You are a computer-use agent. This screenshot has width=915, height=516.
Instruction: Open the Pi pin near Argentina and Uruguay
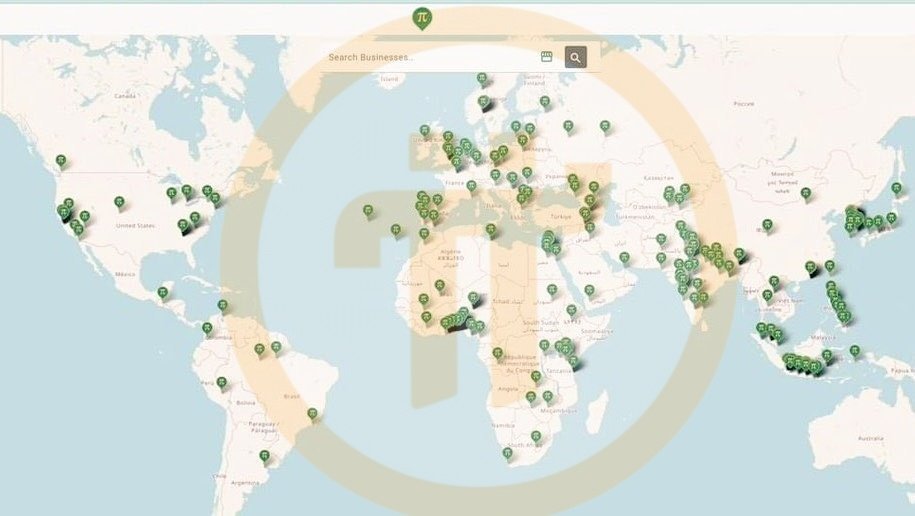pyautogui.click(x=264, y=456)
